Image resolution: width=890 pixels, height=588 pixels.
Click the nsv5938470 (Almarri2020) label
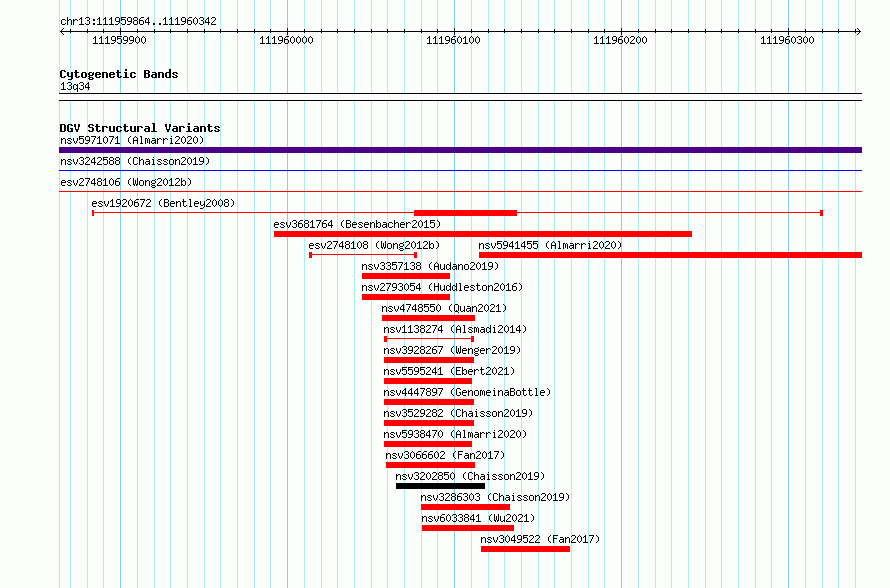click(455, 434)
